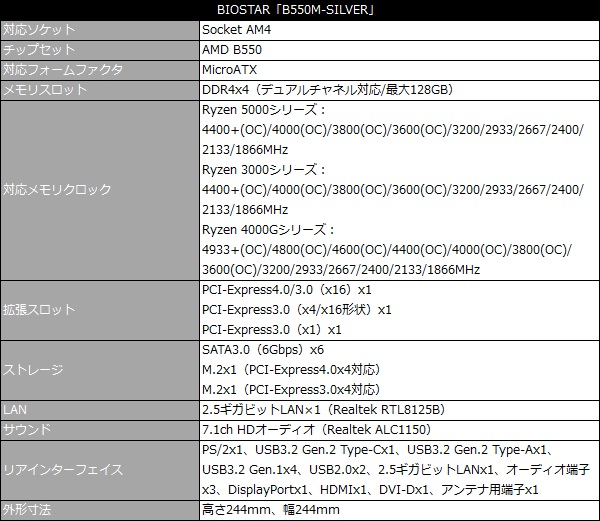Select the 拡張スロット label cell

pyautogui.click(x=100, y=310)
